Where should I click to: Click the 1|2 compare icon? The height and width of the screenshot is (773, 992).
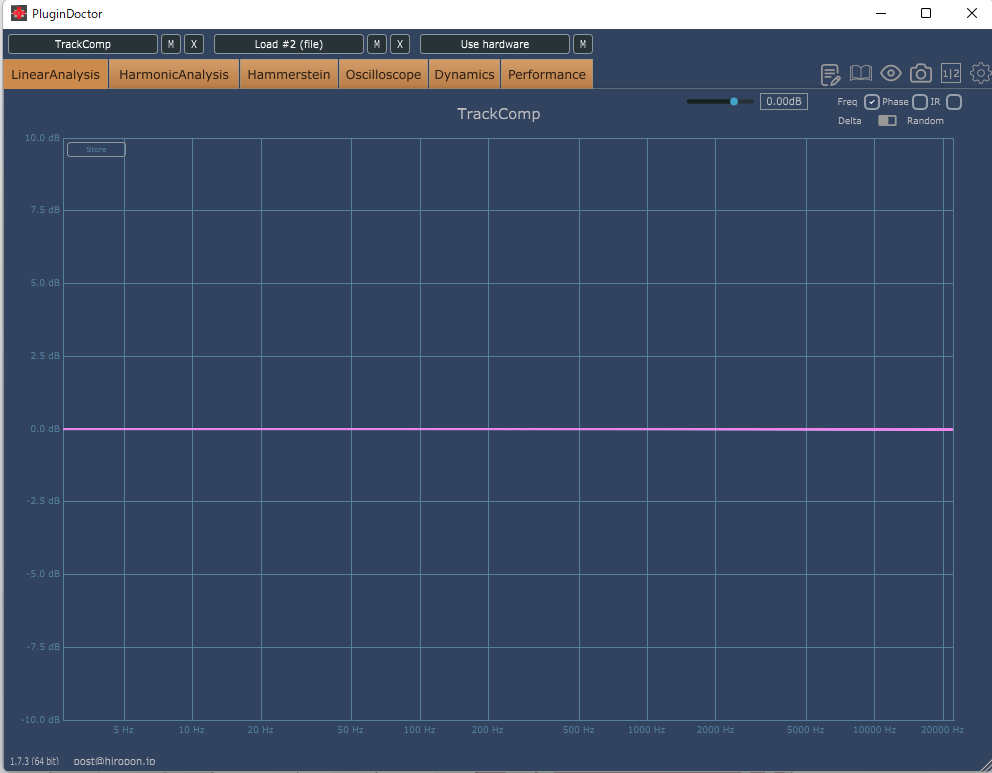(x=951, y=73)
